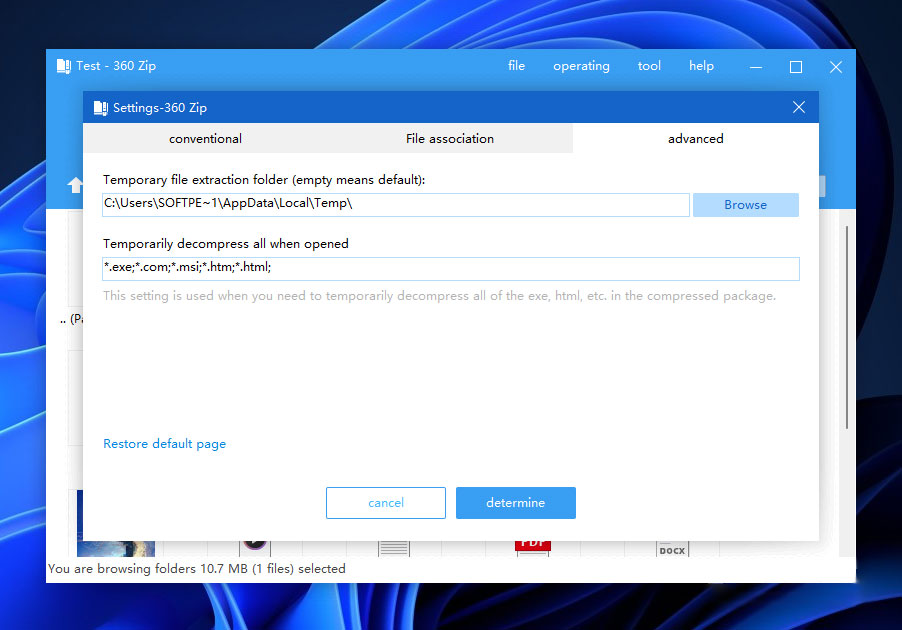Viewport: 902px width, 630px height.
Task: Switch to the conventional tab
Action: point(205,139)
